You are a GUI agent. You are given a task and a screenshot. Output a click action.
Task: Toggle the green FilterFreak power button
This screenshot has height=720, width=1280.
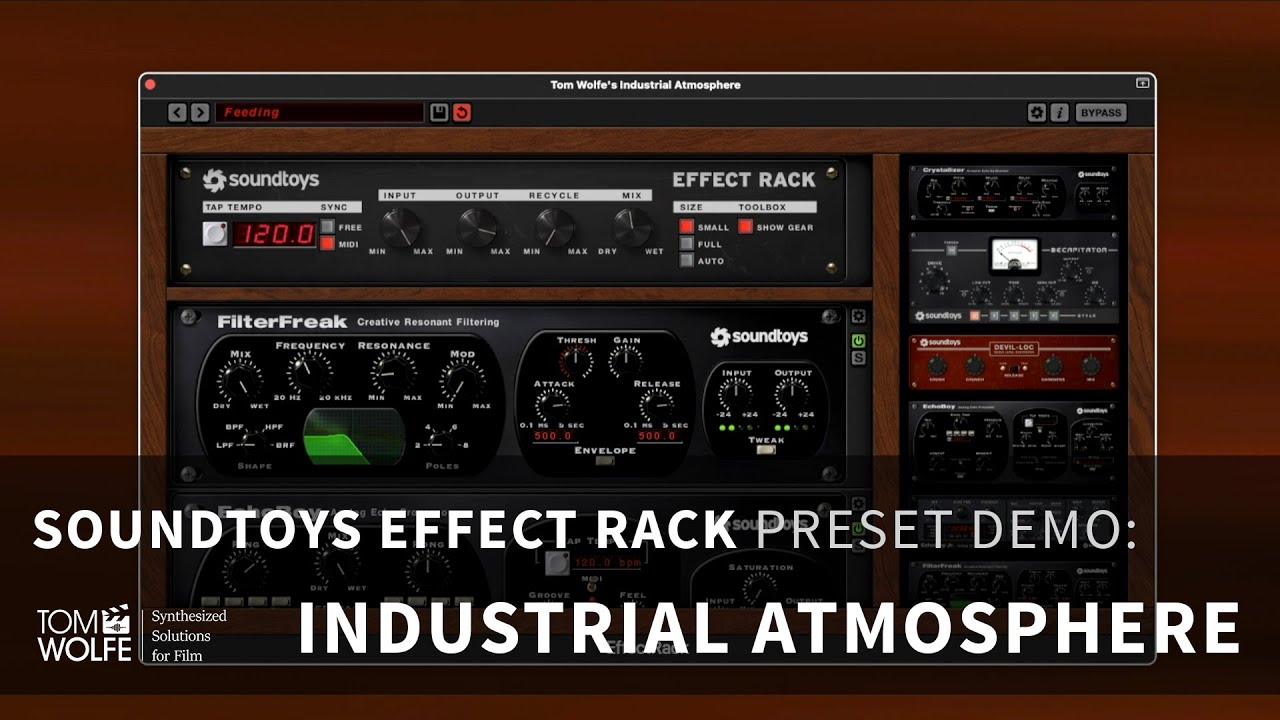[858, 341]
